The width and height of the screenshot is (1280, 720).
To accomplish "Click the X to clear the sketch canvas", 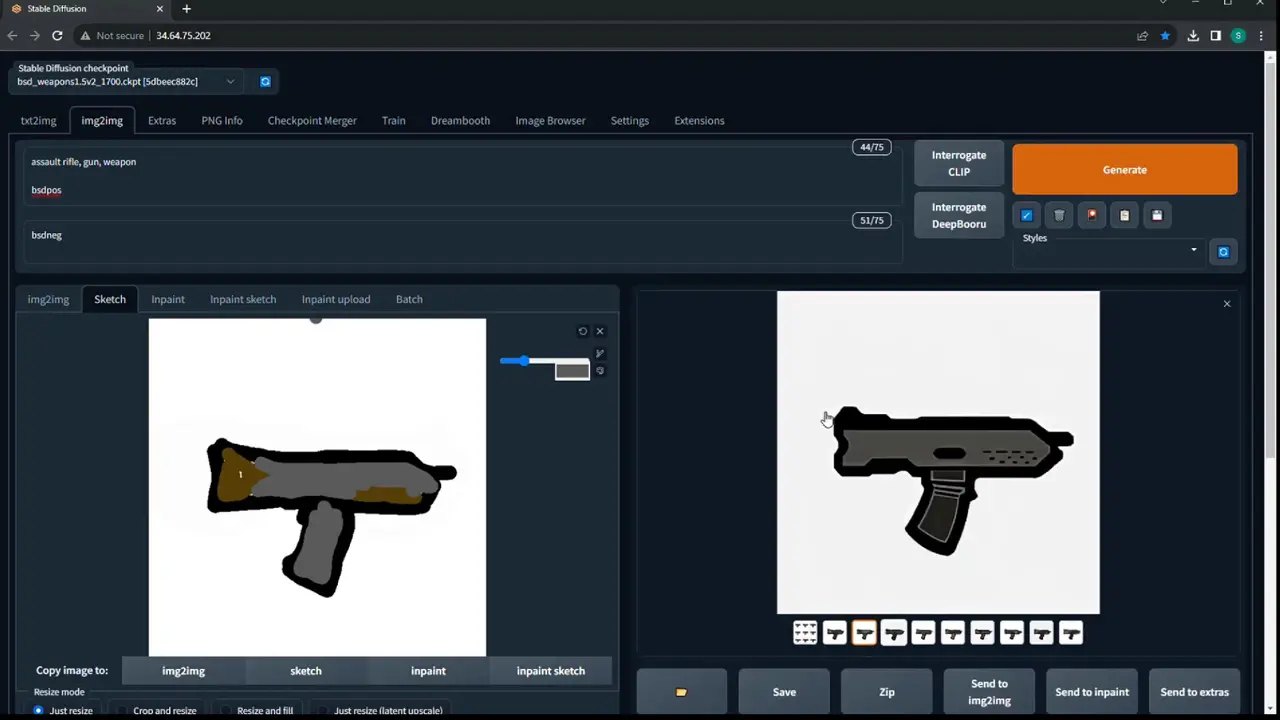I will pos(600,331).
